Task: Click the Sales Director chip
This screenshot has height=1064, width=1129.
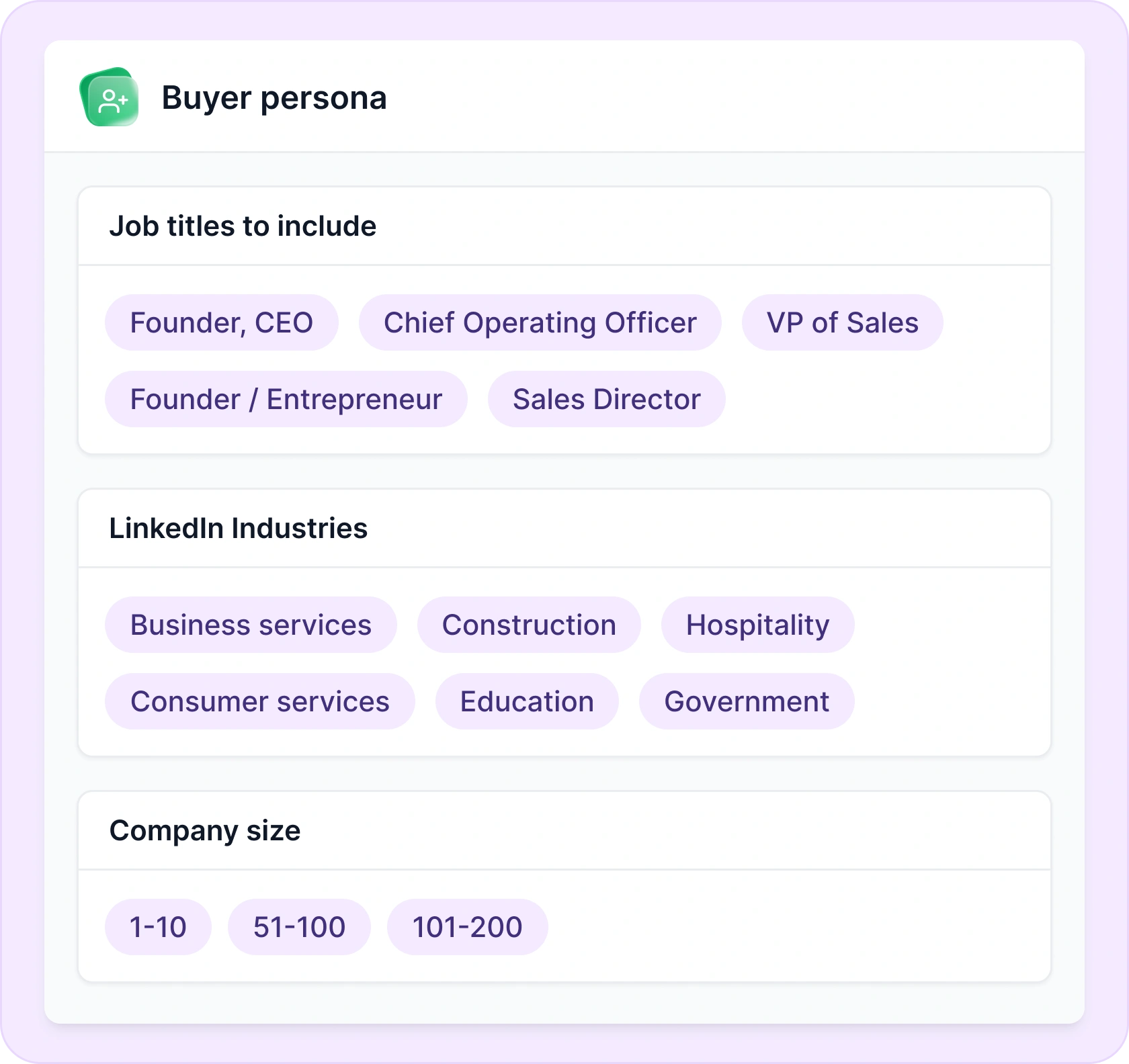Action: click(606, 399)
